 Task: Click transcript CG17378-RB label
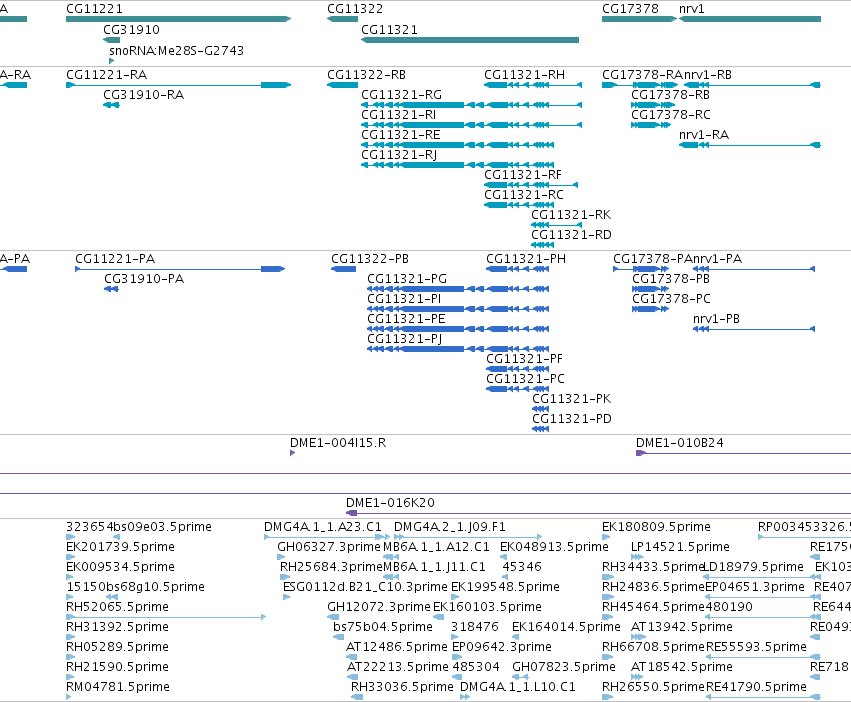(670, 95)
